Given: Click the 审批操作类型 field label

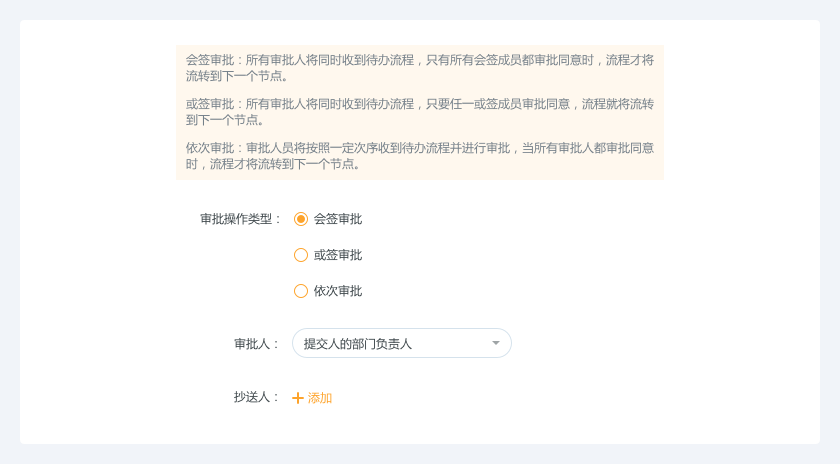Looking at the screenshot, I should click(241, 219).
